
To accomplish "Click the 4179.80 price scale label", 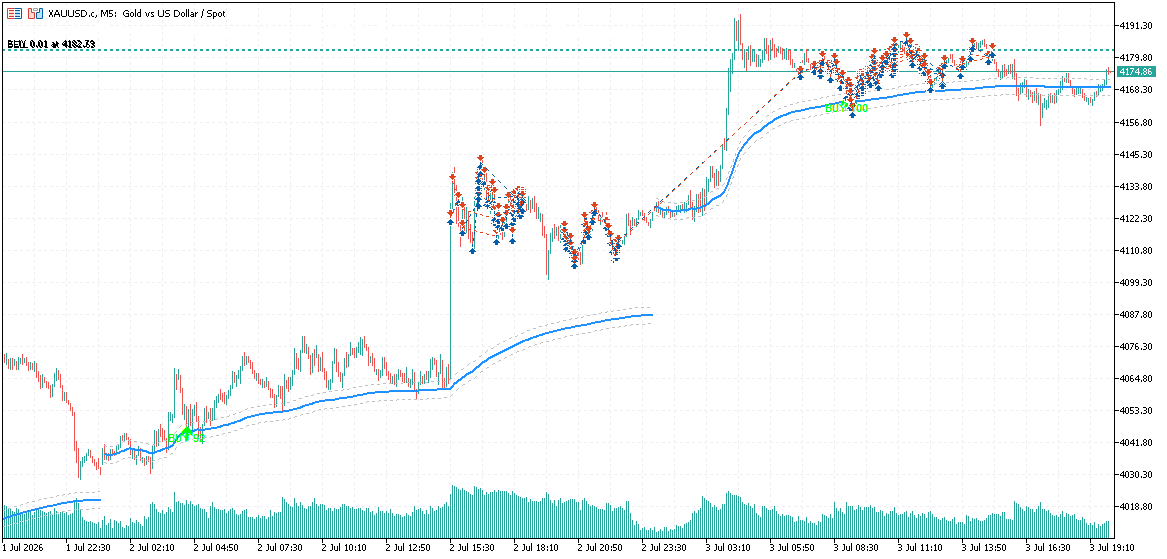I will (1136, 57).
